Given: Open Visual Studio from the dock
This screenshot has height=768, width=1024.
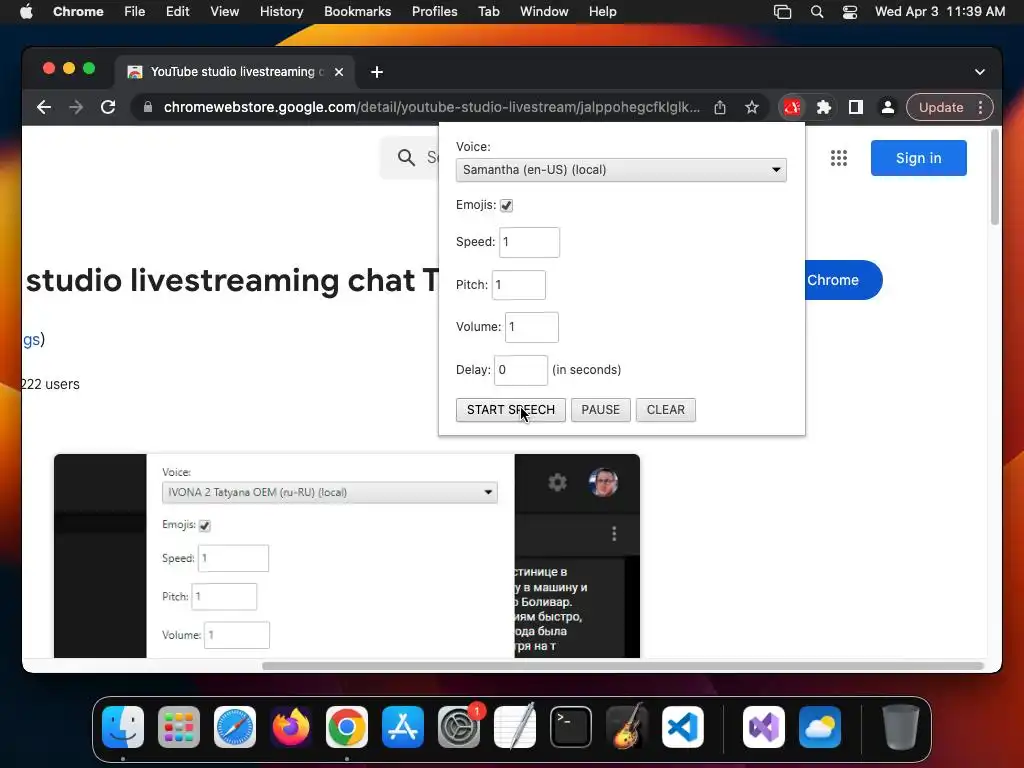Looking at the screenshot, I should (x=764, y=727).
